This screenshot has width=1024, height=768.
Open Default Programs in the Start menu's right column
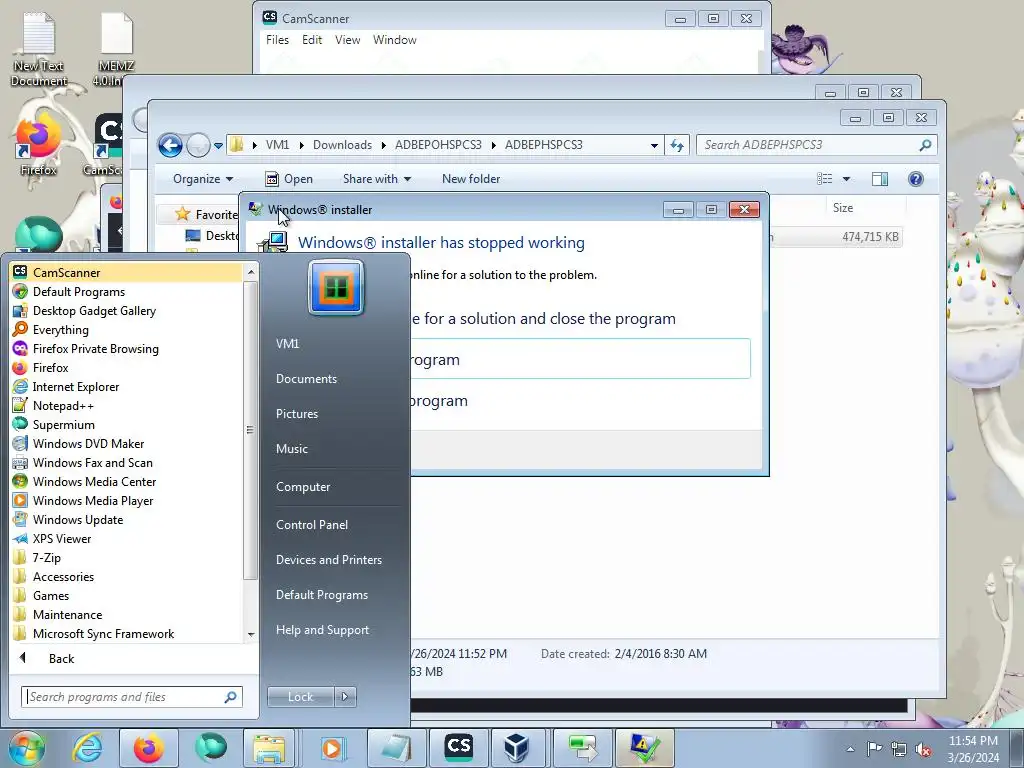tap(321, 595)
